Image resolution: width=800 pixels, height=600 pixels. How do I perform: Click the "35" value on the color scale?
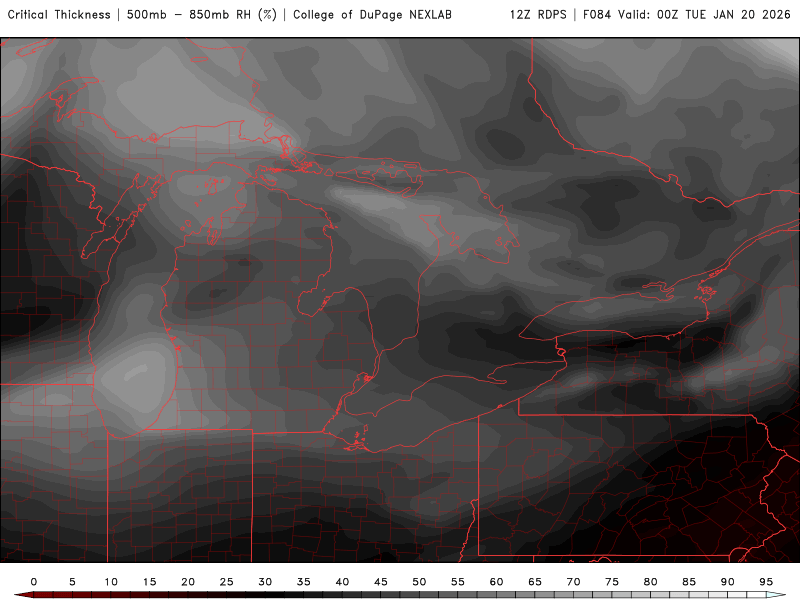tap(304, 582)
